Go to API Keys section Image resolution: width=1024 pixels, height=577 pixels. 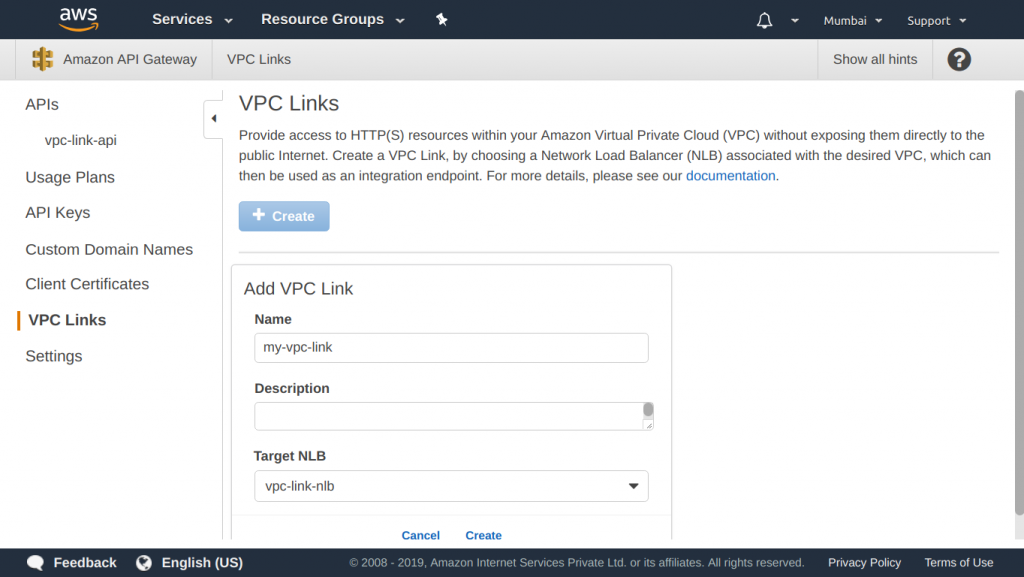58,213
